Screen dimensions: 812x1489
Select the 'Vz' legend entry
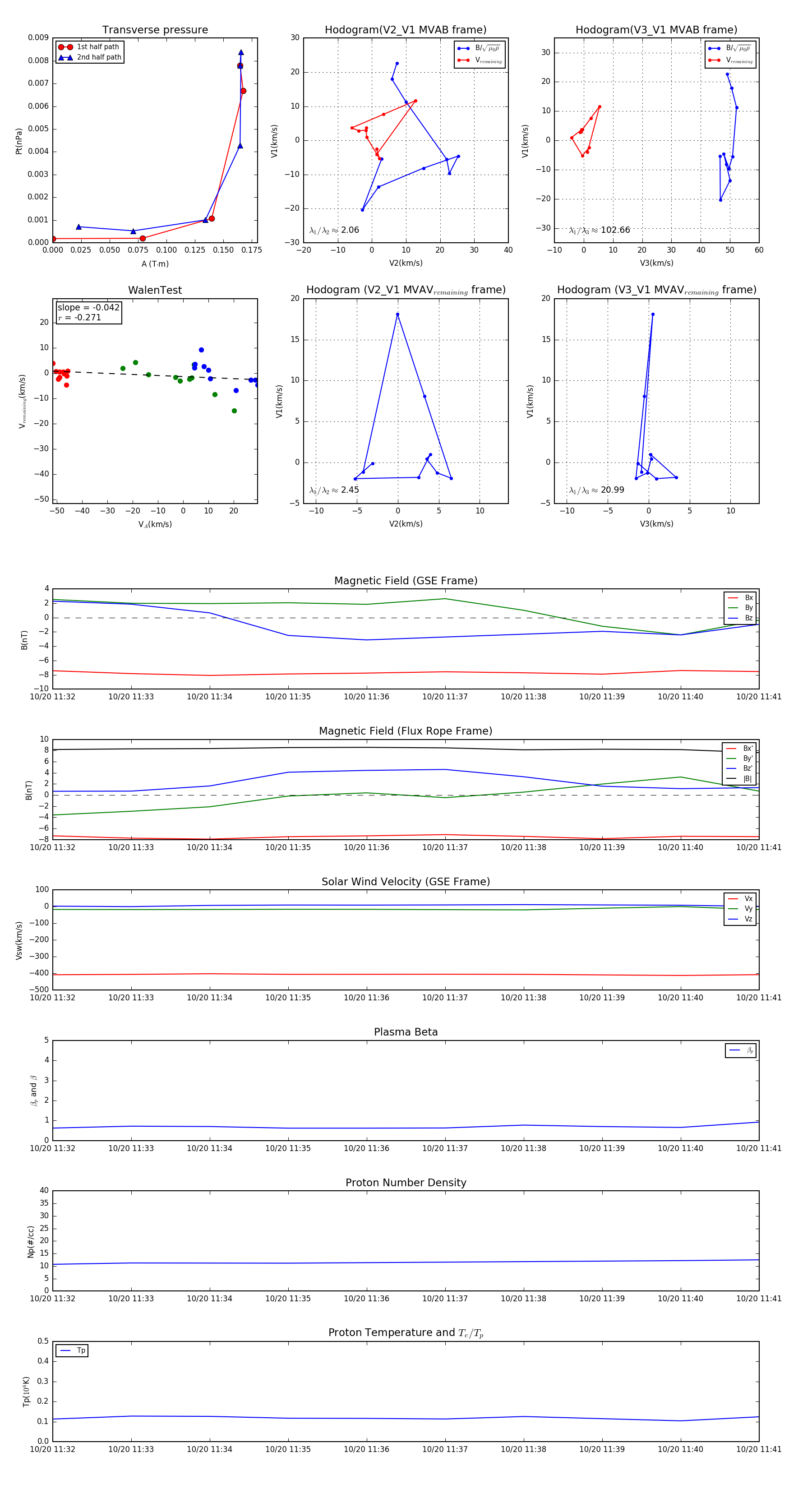coord(740,919)
